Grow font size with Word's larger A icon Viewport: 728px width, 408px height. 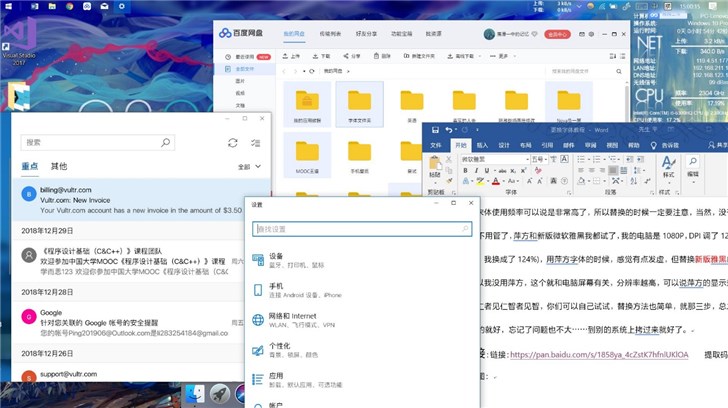[x=529, y=181]
